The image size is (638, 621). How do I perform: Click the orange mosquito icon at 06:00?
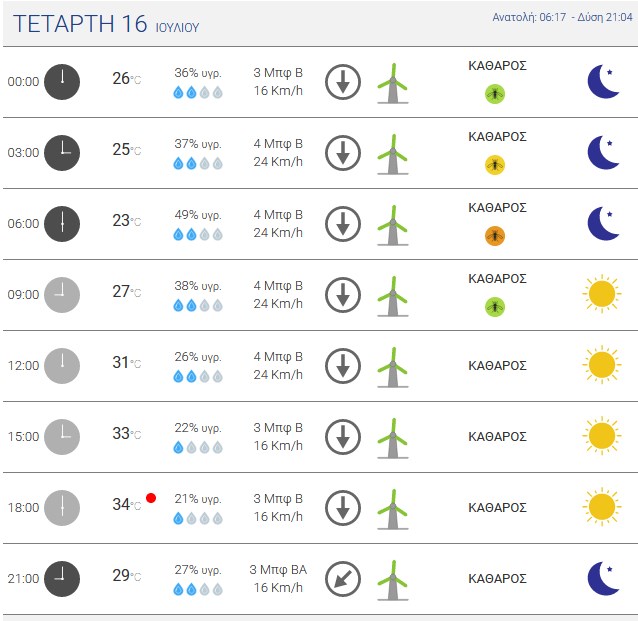tap(495, 236)
